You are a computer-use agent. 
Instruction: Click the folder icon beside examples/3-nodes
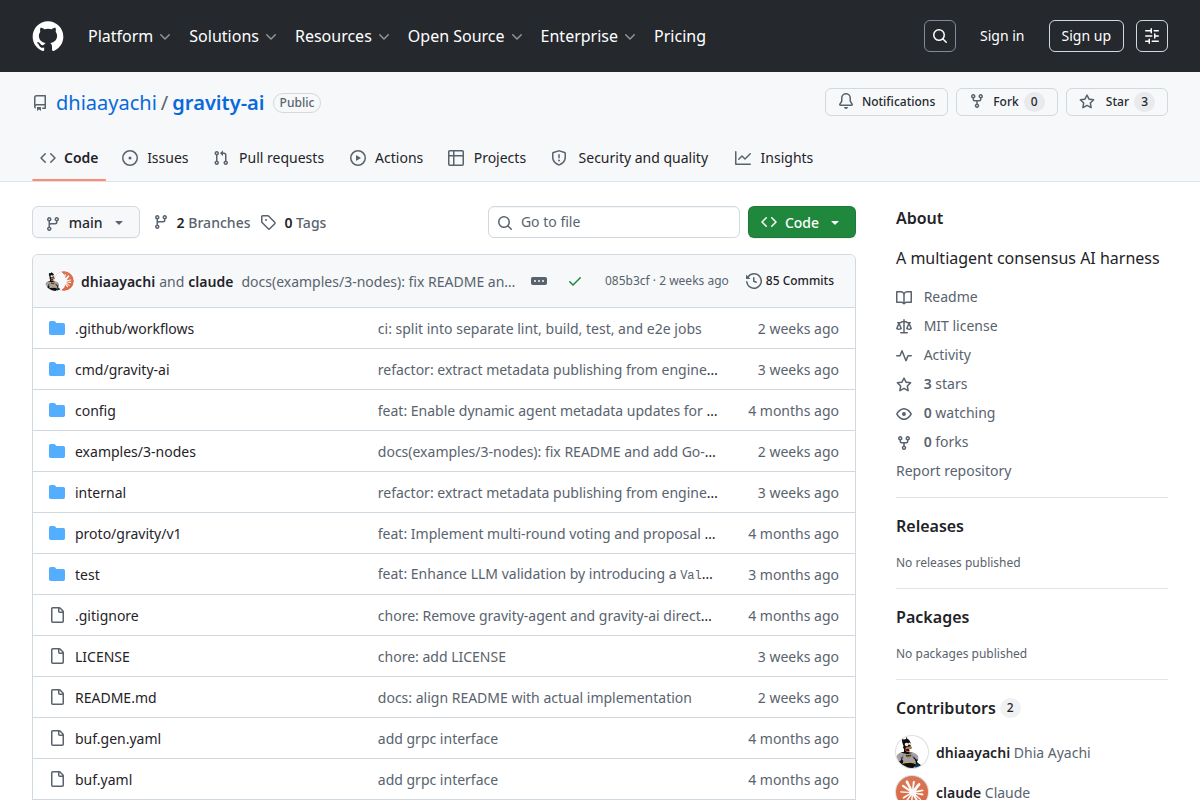57,452
